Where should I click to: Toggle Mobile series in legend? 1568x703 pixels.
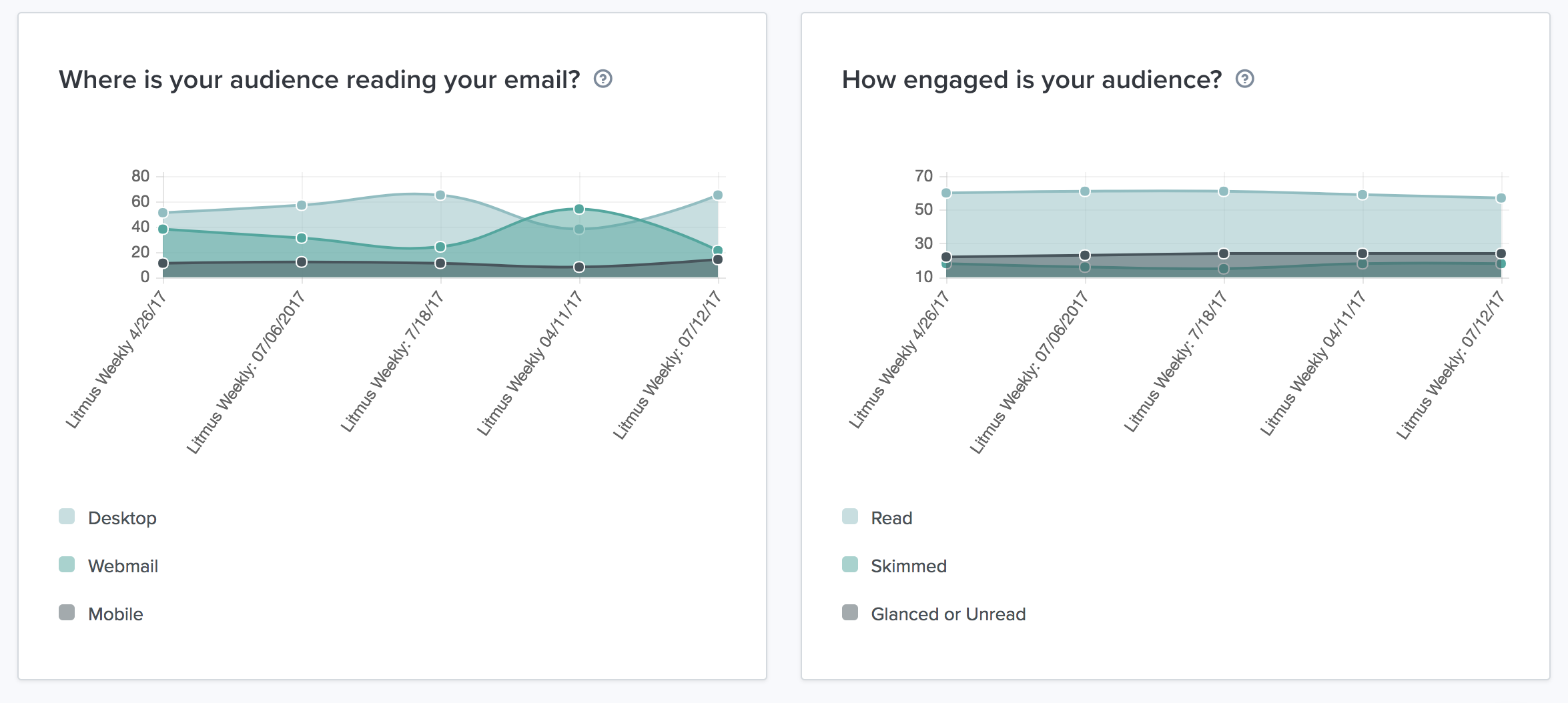pos(115,614)
